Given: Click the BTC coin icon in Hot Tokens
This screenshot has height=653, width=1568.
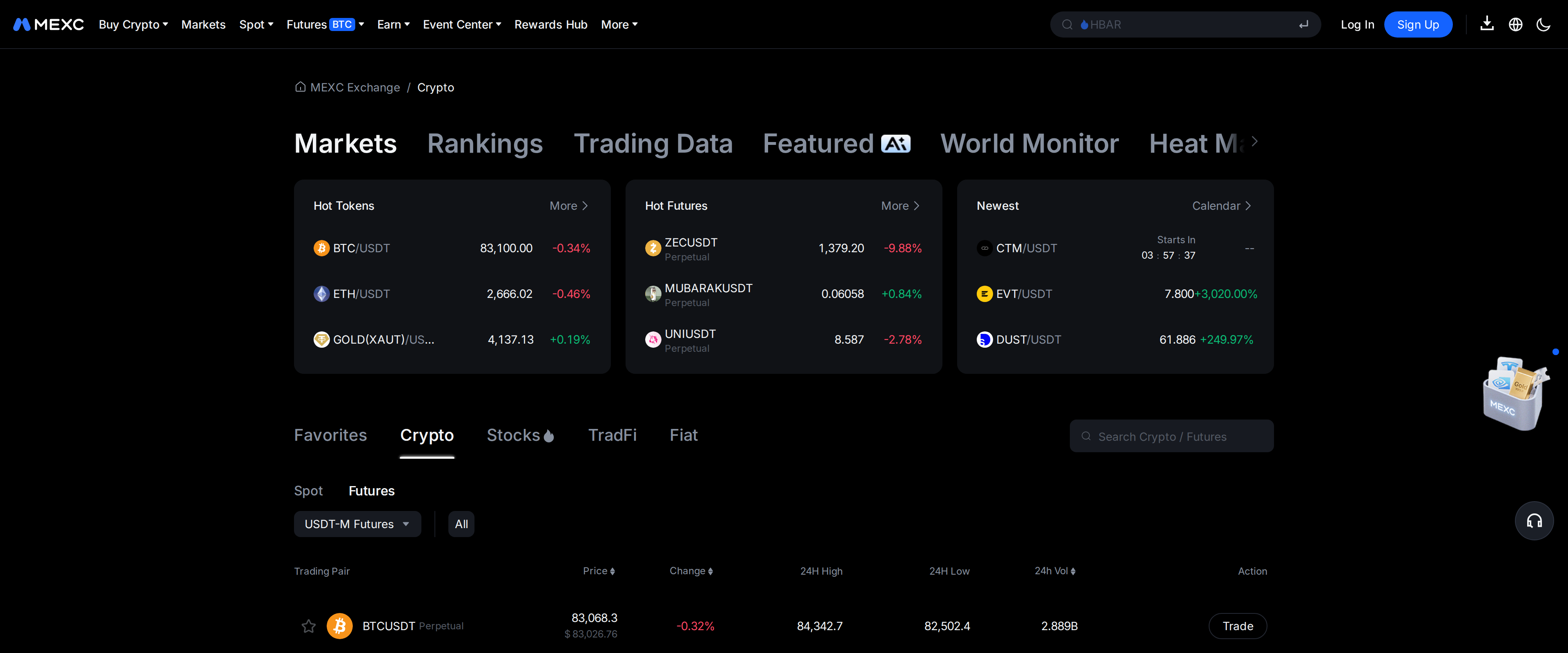Looking at the screenshot, I should (x=321, y=248).
